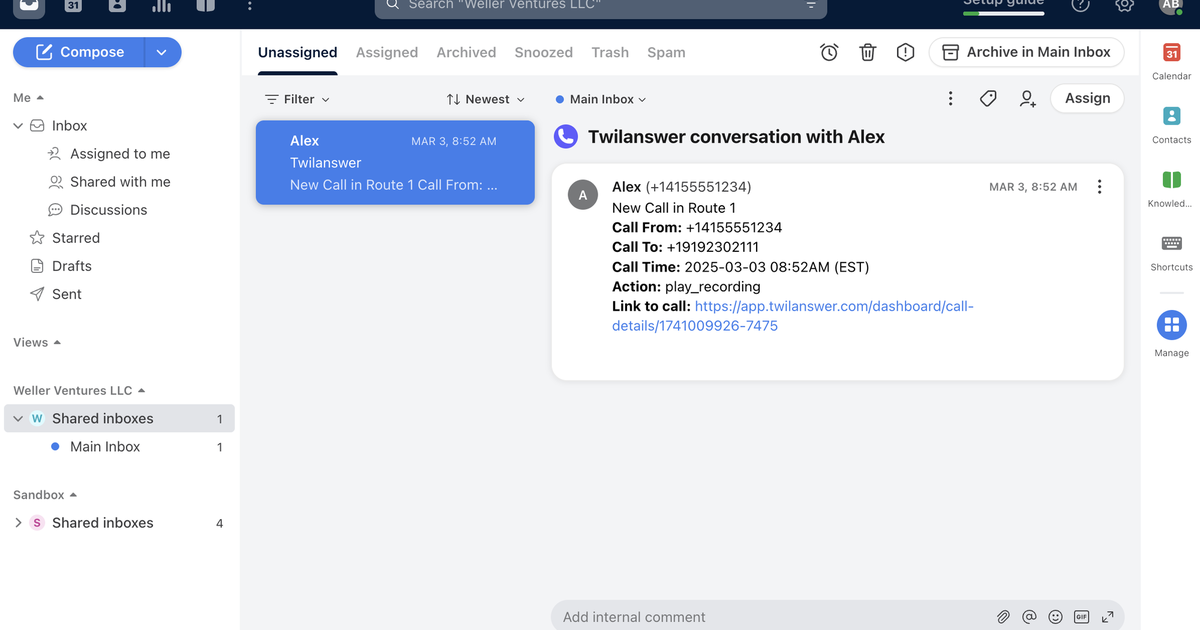Switch to the Assigned tab

click(x=387, y=52)
